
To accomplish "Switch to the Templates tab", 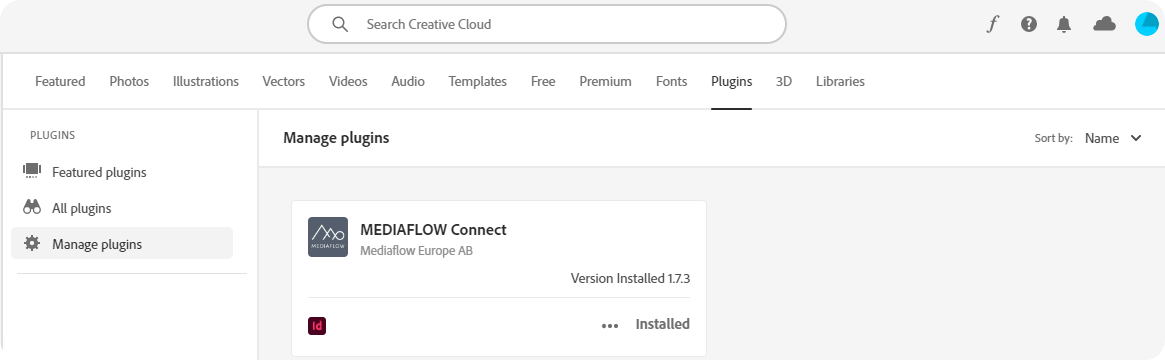I will pyautogui.click(x=478, y=82).
